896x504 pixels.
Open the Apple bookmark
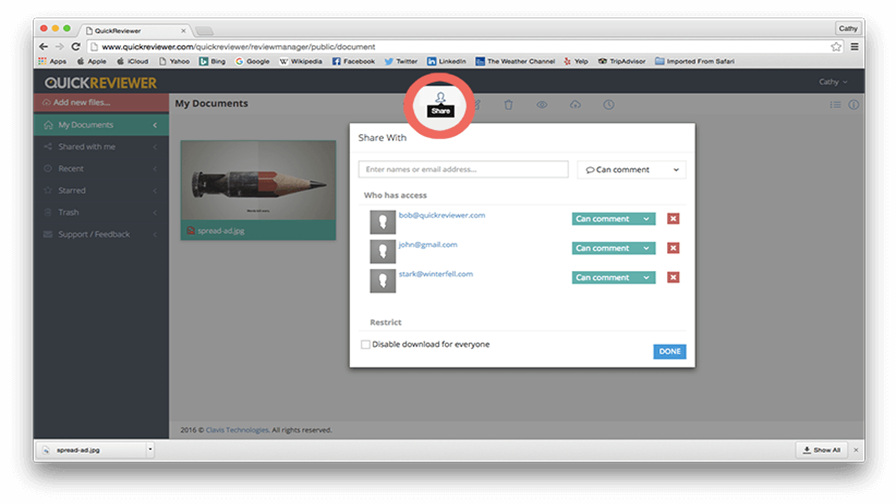tap(91, 61)
